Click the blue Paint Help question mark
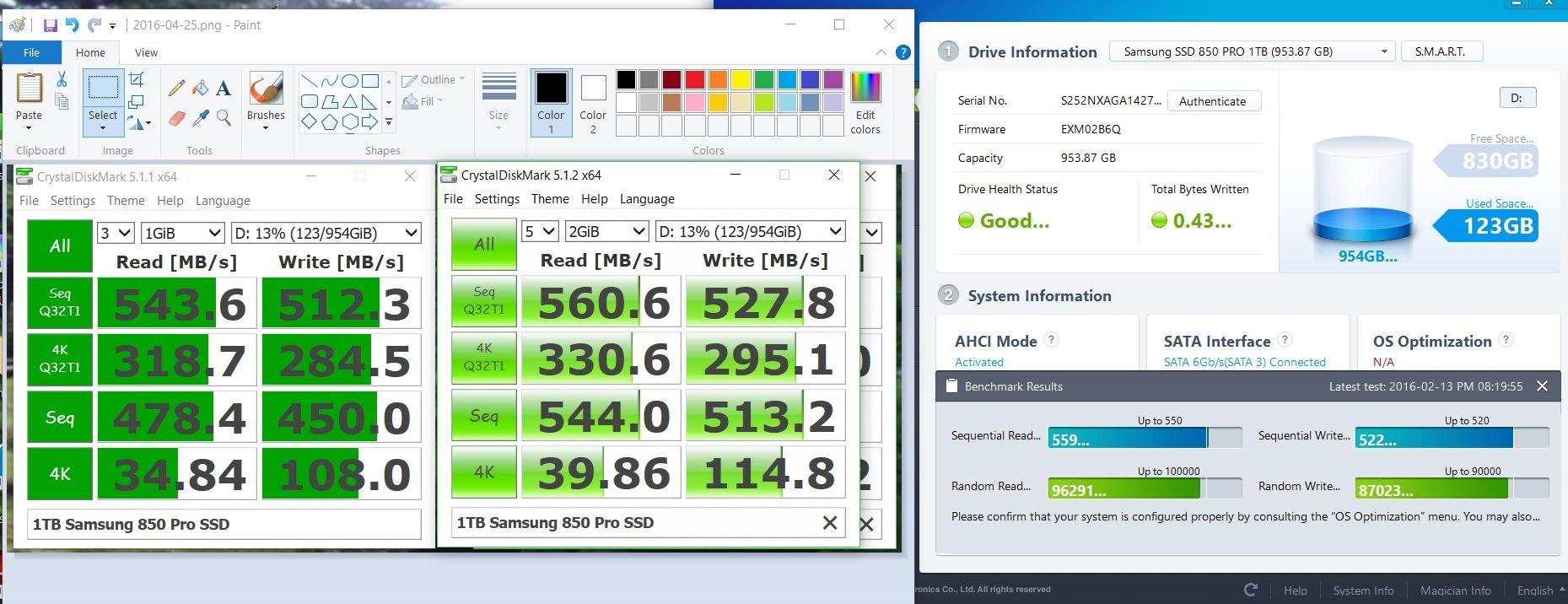The height and width of the screenshot is (604, 1568). (903, 52)
